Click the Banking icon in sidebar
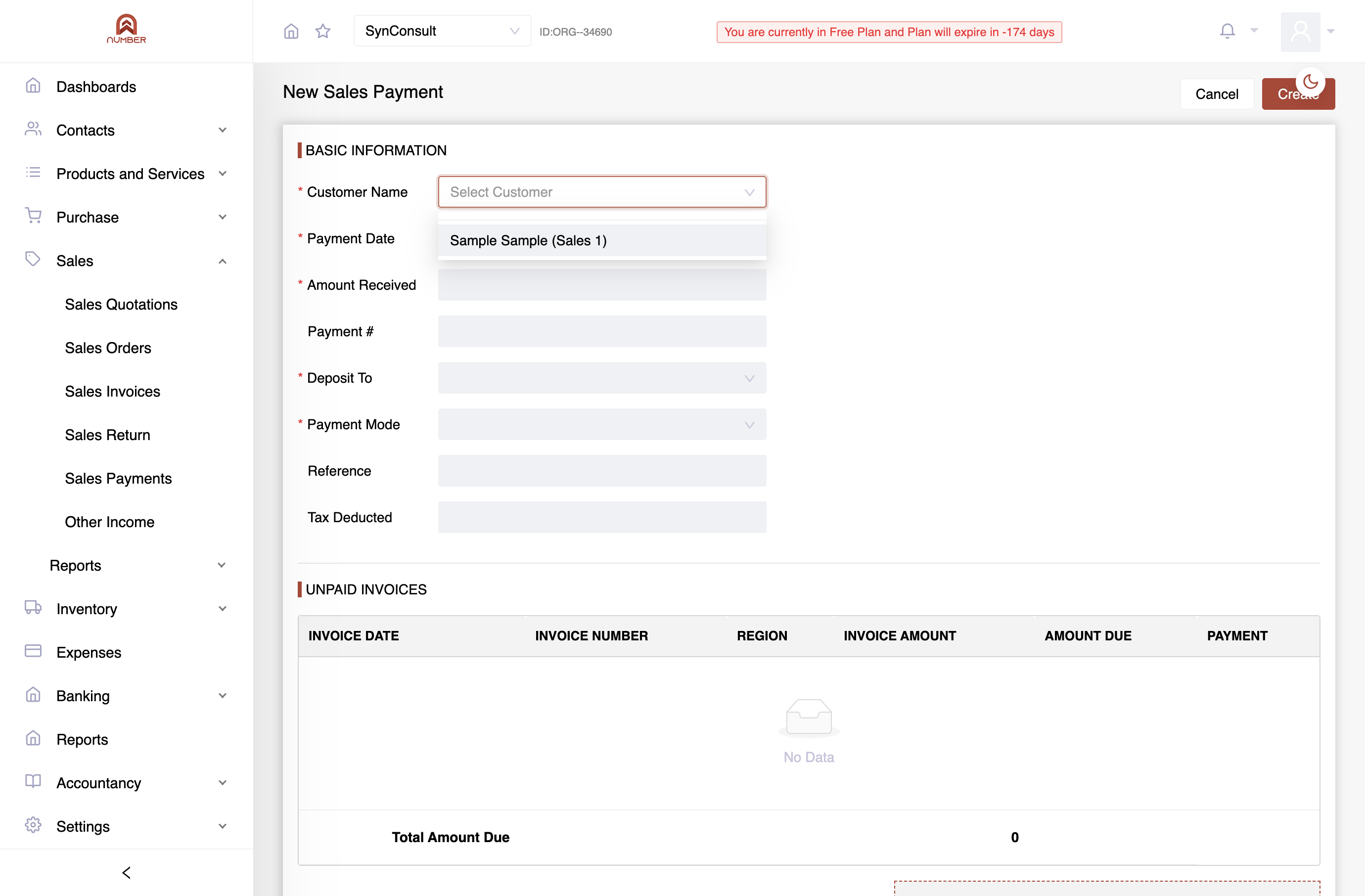 click(x=33, y=695)
